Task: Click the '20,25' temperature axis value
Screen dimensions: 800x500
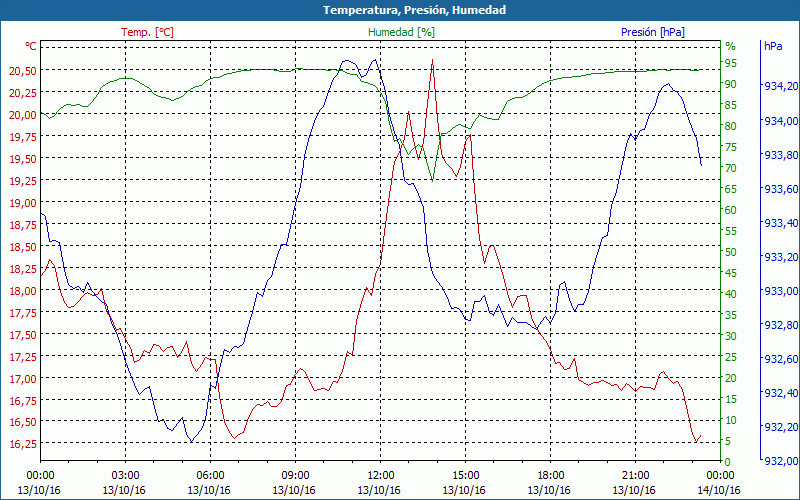Action: pos(23,93)
